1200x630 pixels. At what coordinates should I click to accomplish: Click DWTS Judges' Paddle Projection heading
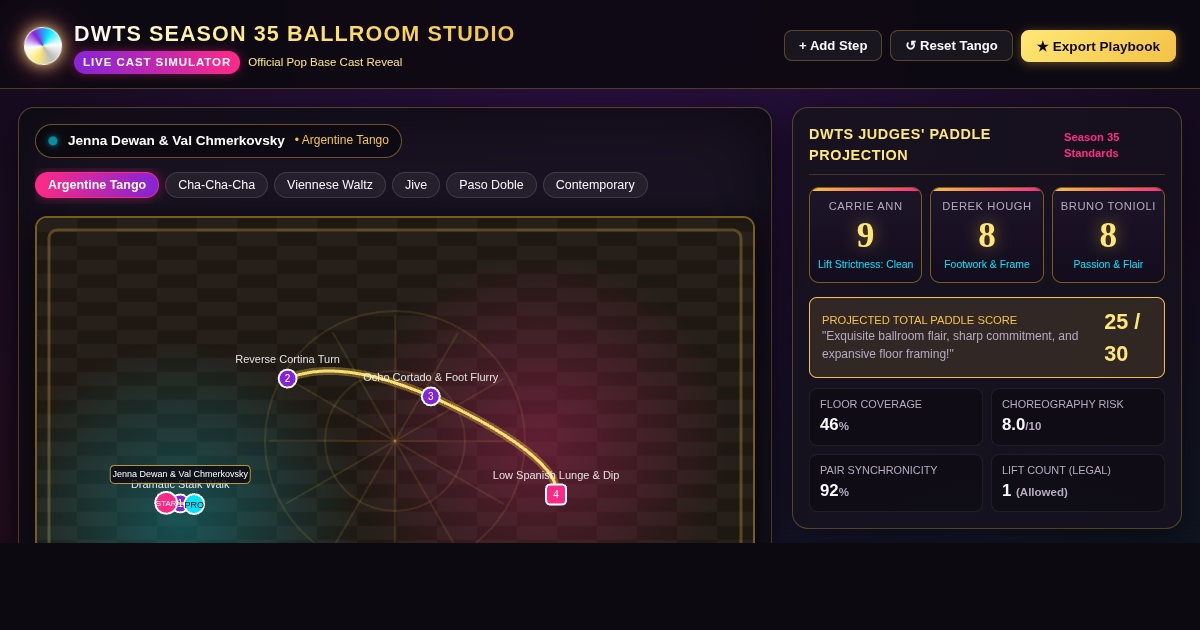tap(900, 145)
